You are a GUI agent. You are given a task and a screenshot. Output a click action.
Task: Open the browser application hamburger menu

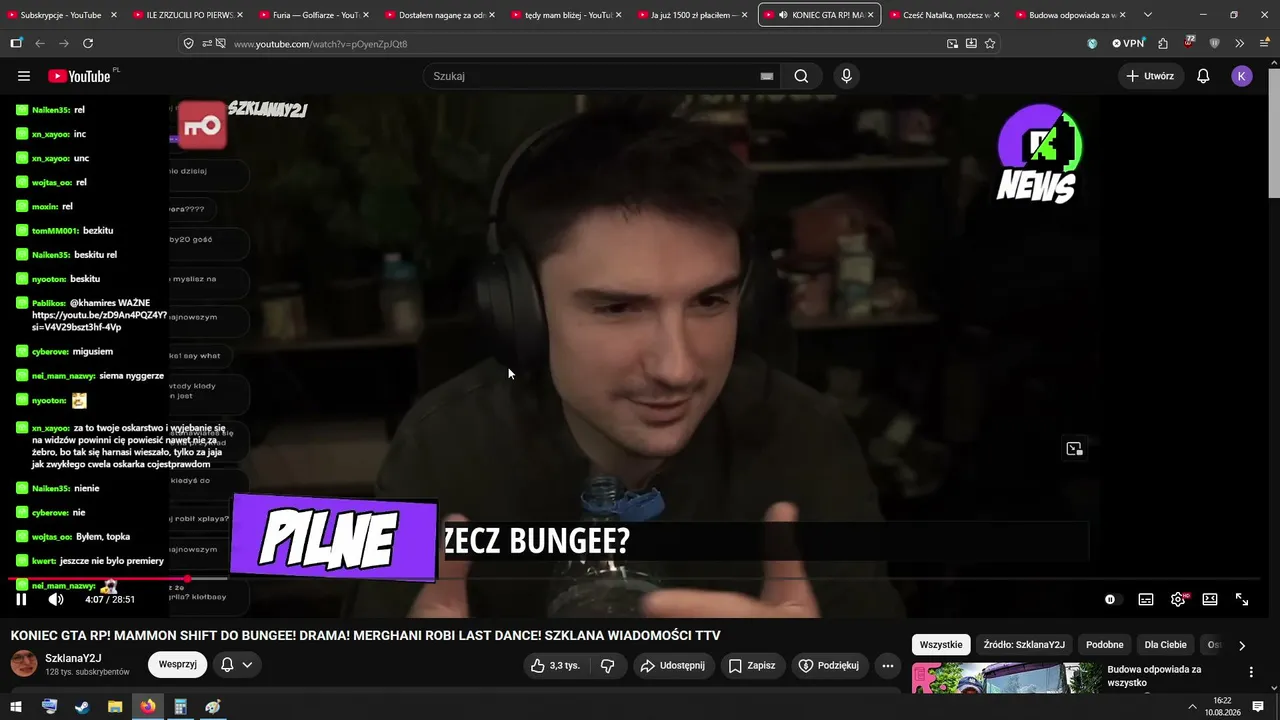coord(1263,44)
